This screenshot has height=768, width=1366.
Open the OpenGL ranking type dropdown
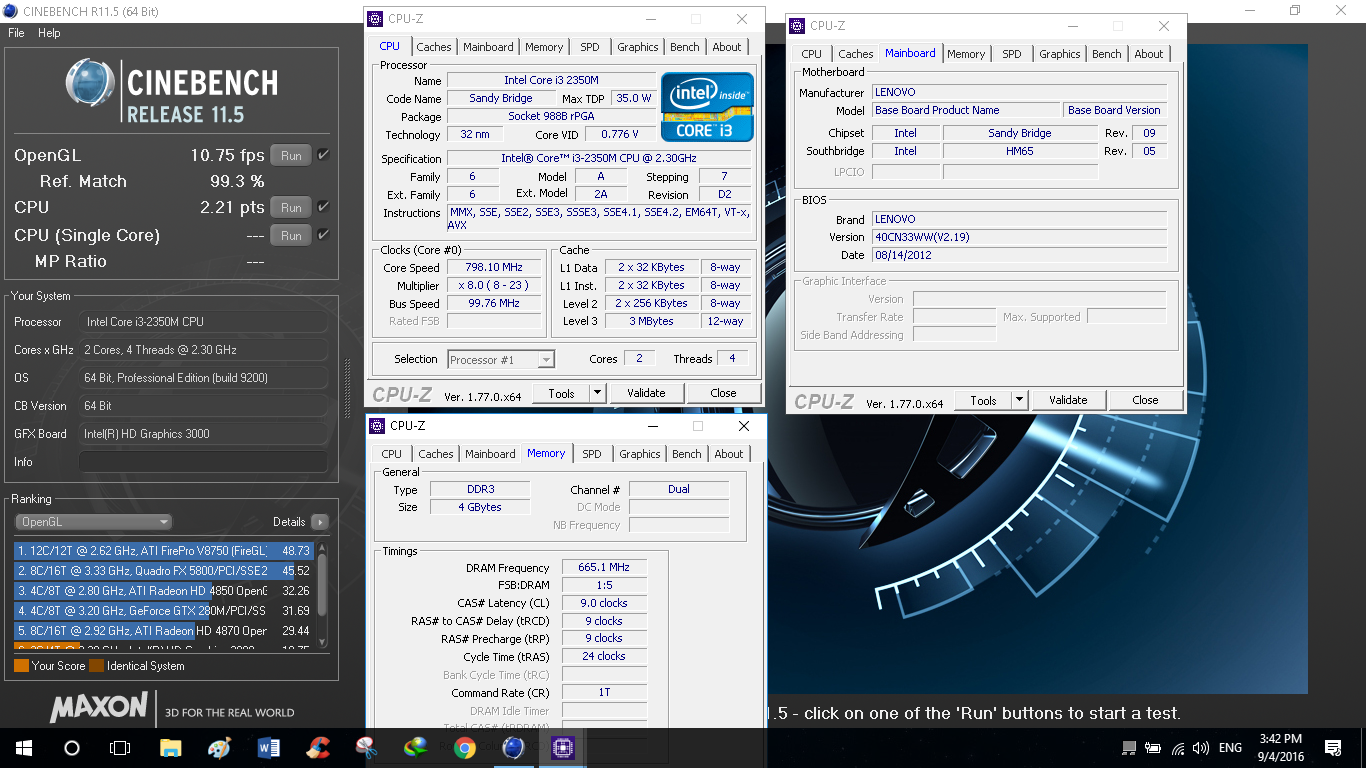point(93,522)
